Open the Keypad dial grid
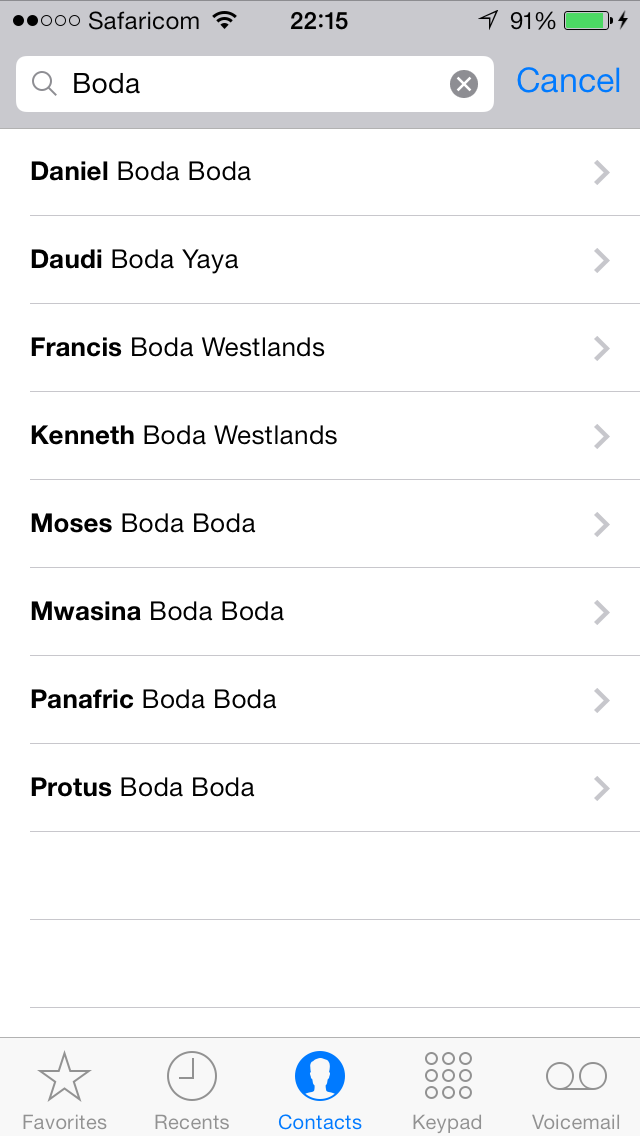 click(x=447, y=1077)
